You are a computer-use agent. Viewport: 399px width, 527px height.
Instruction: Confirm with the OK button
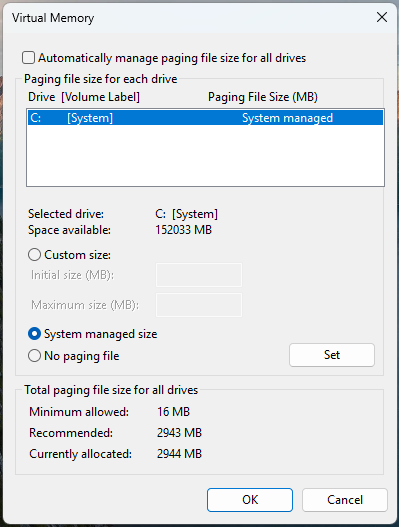250,500
